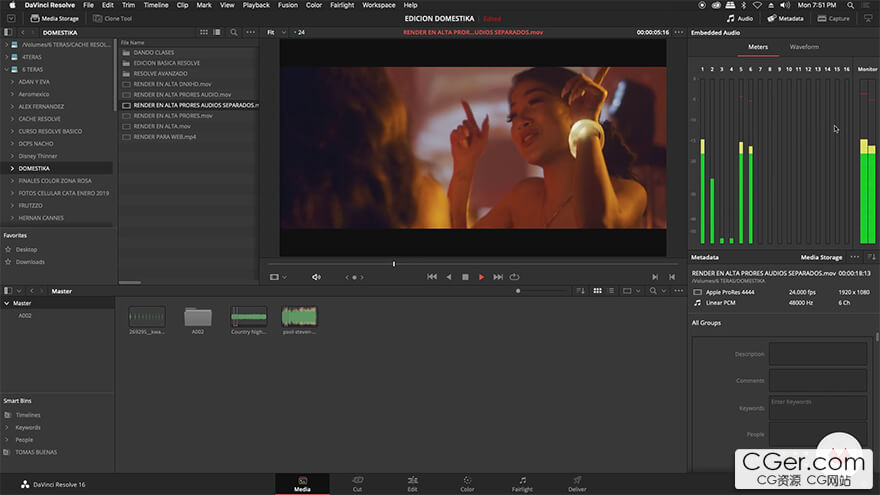
Task: Open viewer options menu beside timecode
Action: tap(679, 33)
